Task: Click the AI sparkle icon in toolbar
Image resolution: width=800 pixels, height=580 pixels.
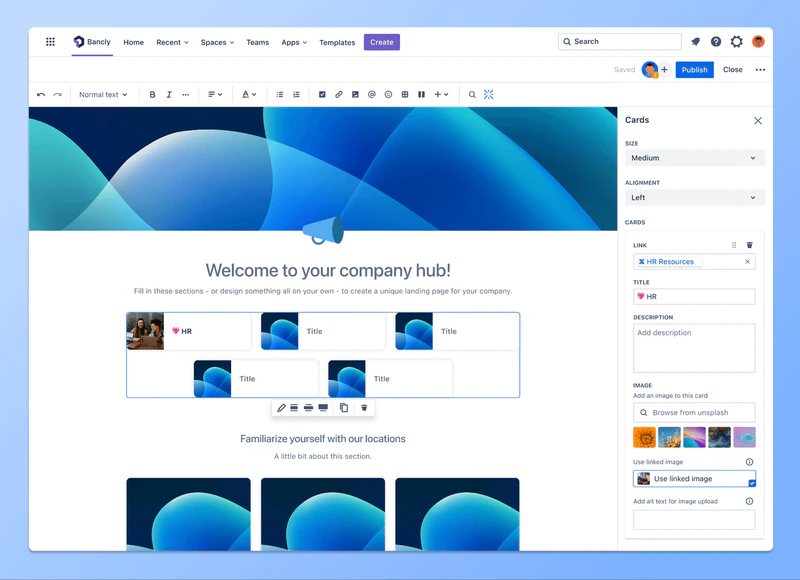Action: tap(489, 94)
